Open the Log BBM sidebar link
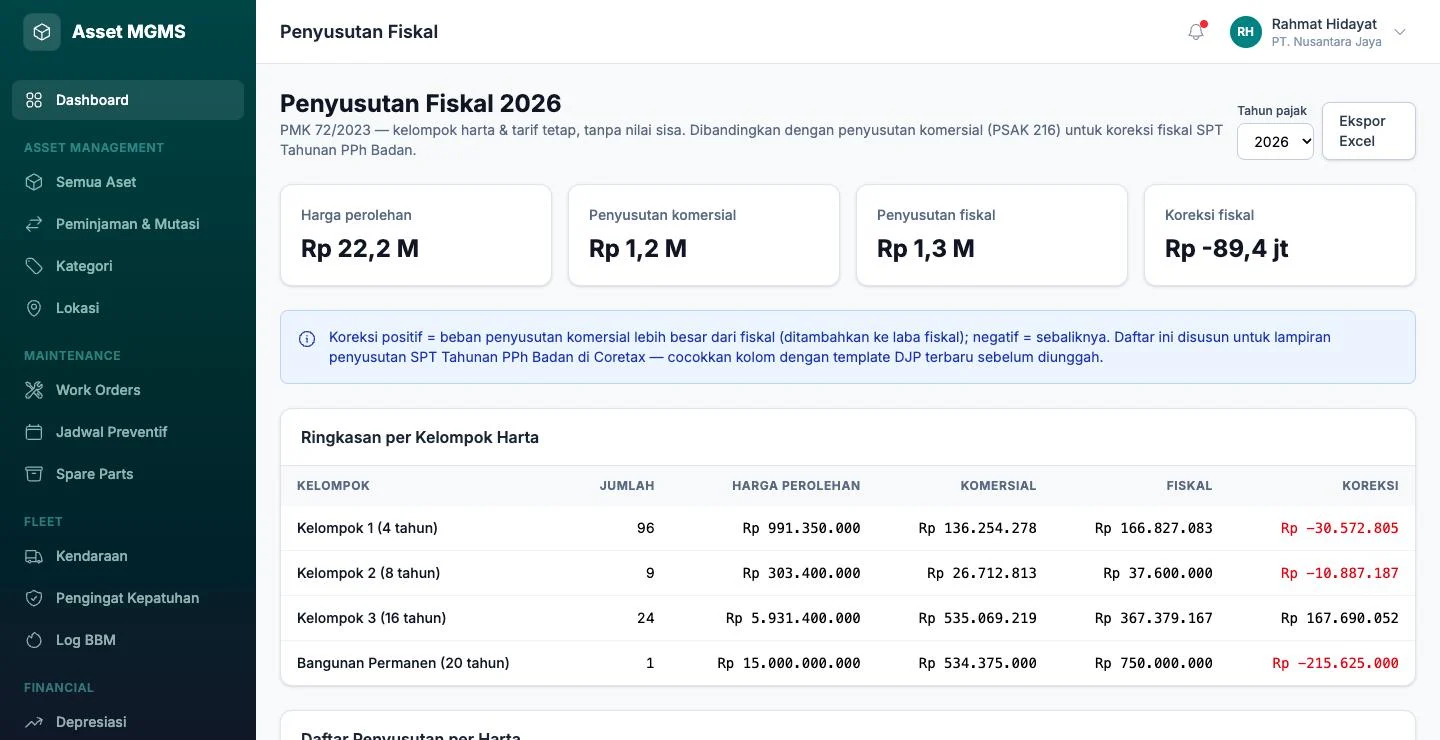1440x740 pixels. [x=128, y=640]
